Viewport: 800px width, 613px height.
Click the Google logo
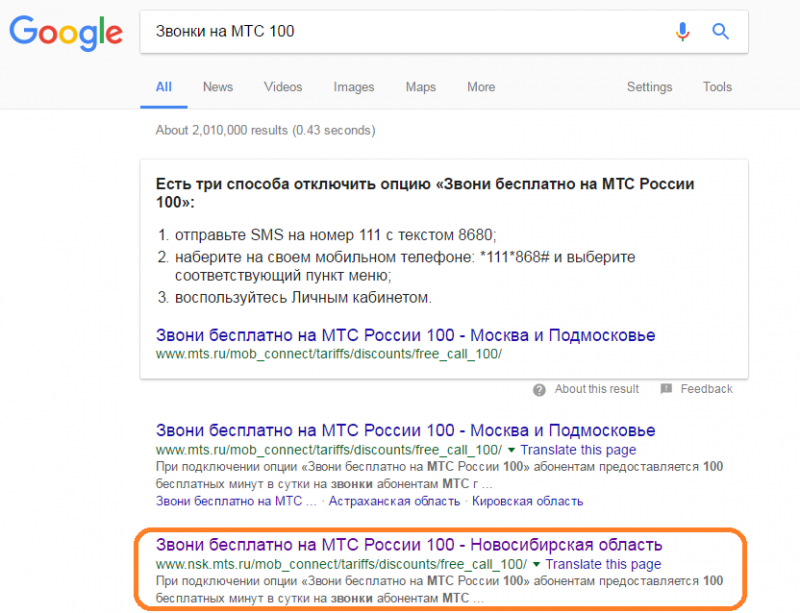tap(66, 33)
